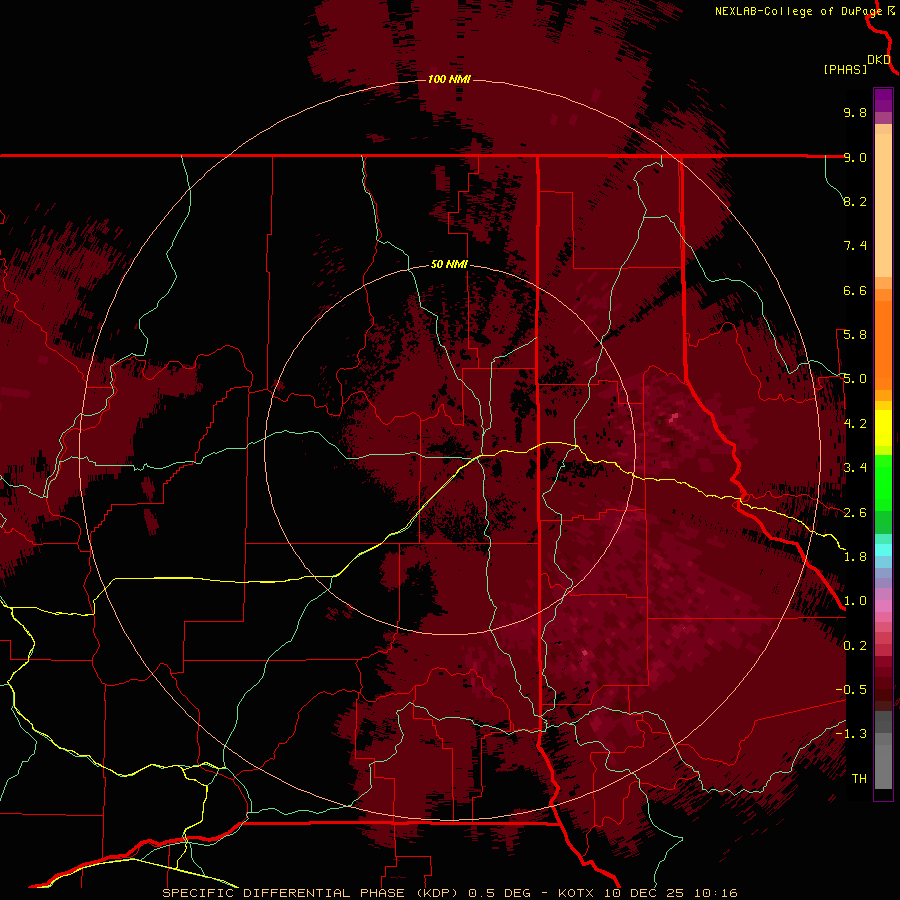Image resolution: width=900 pixels, height=900 pixels.
Task: Click the 3.4 scale value label
Action: 855,468
